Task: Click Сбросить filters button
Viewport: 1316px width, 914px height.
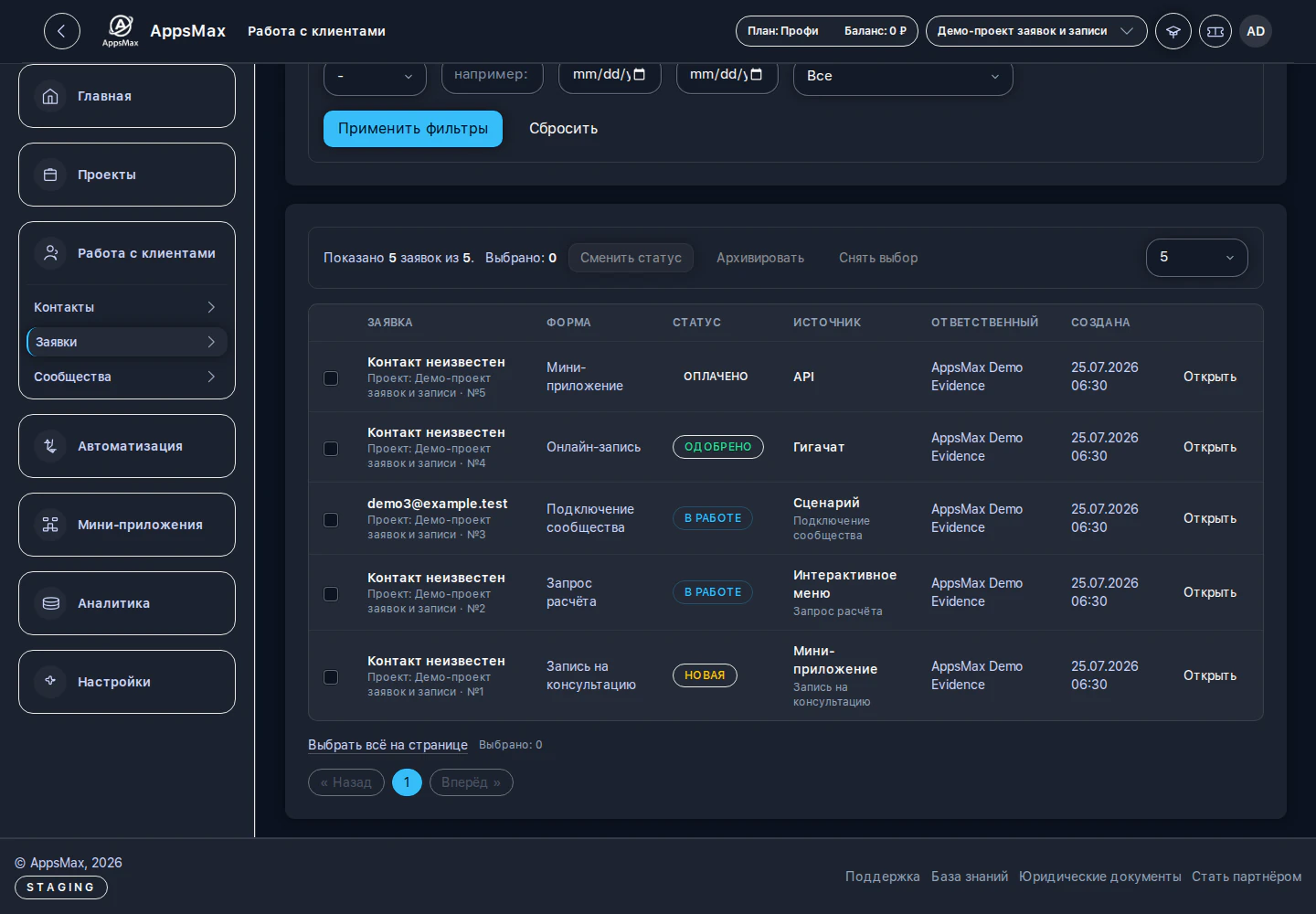Action: (563, 129)
